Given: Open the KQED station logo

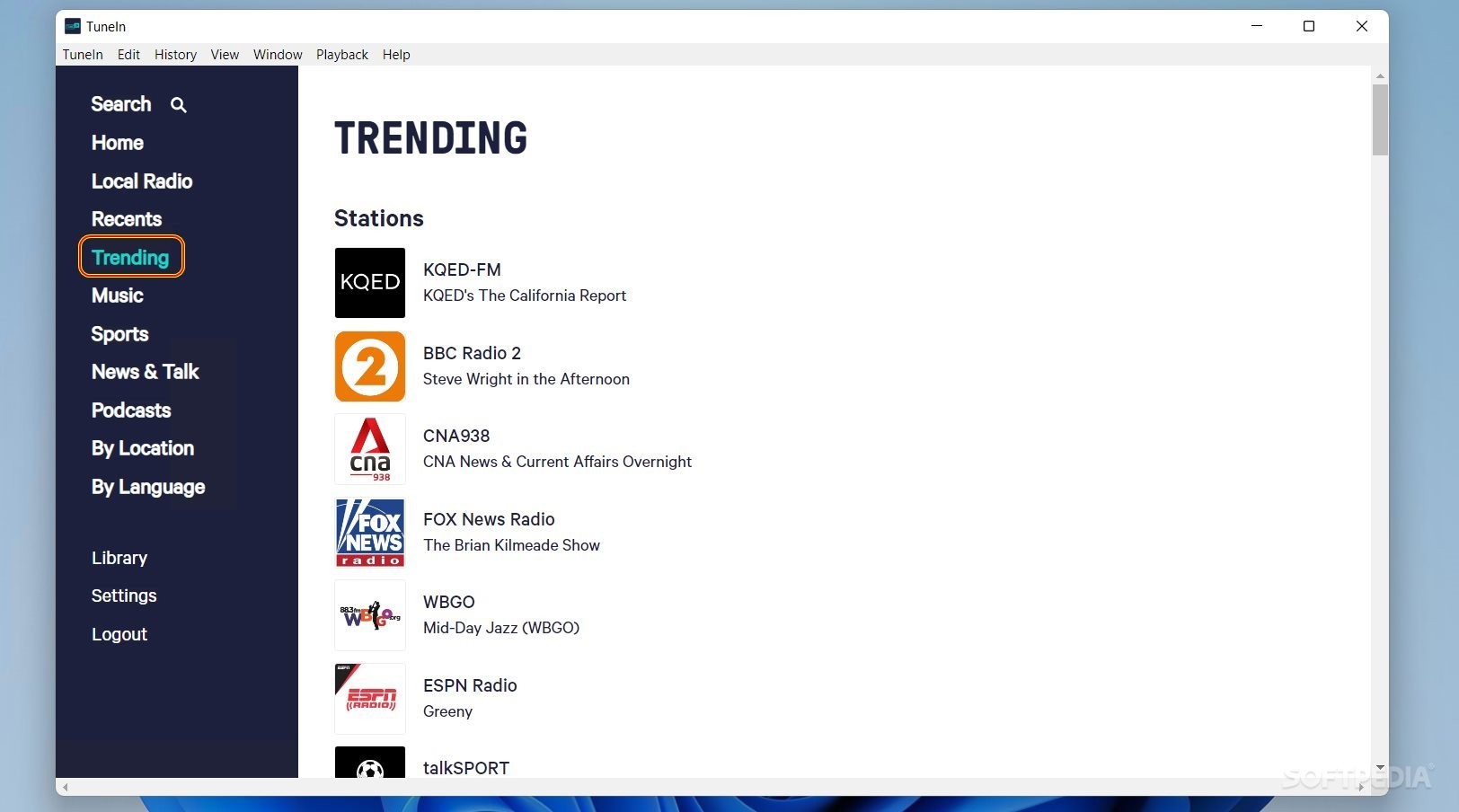Looking at the screenshot, I should coord(370,283).
